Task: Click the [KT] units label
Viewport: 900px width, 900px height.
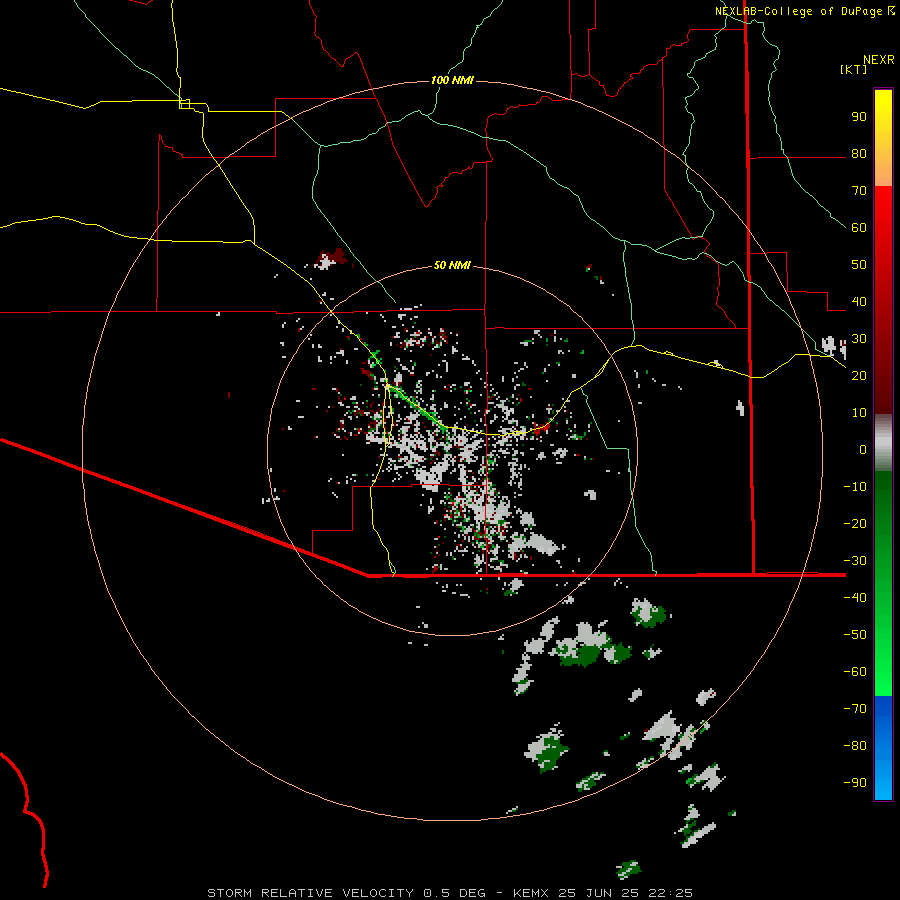Action: coord(853,69)
